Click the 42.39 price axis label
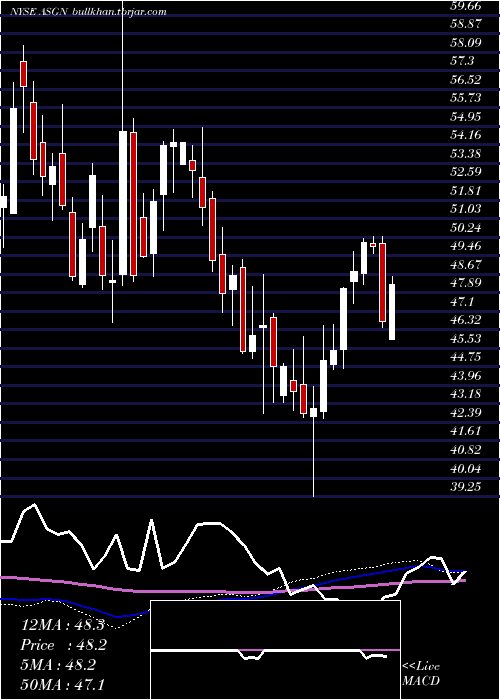This screenshot has height=700, width=500. tap(465, 413)
